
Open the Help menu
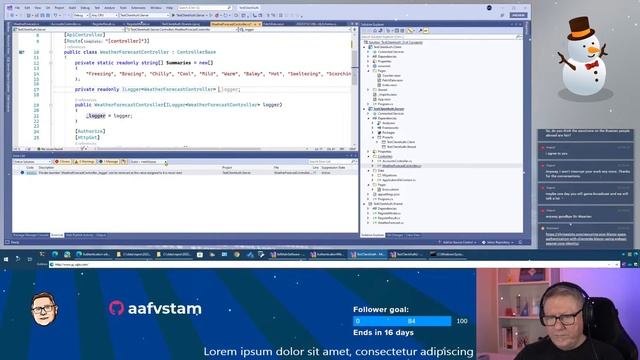(x=169, y=8)
